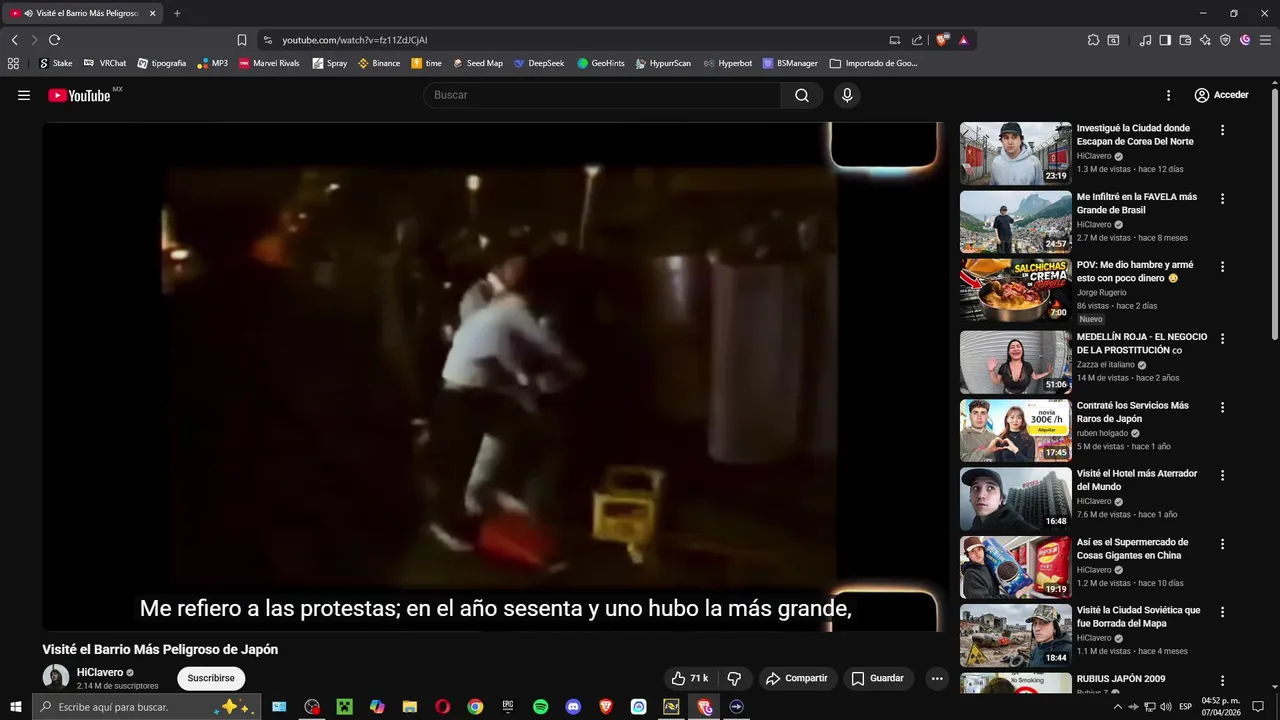Expand the Importado de Goo... bookmarks folder
1280x720 pixels.
(x=873, y=63)
